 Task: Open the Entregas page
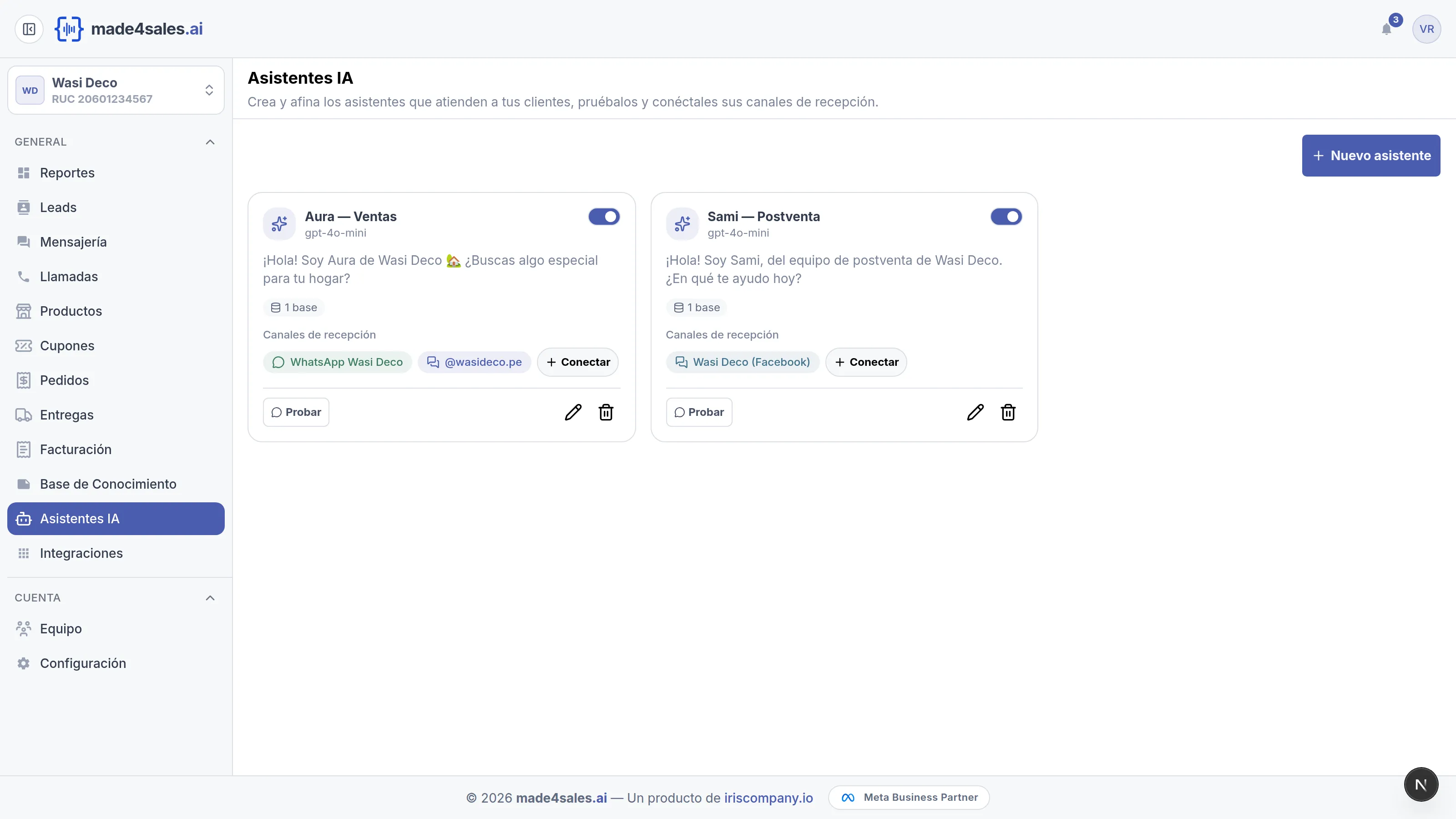[x=116, y=415]
